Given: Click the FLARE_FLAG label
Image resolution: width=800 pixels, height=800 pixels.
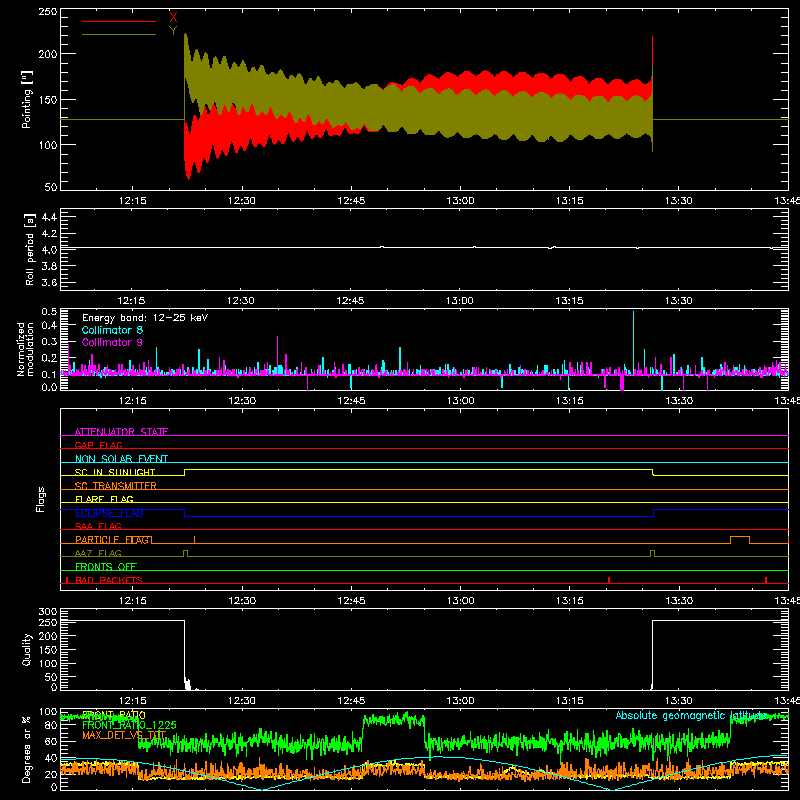Looking at the screenshot, I should 104,499.
